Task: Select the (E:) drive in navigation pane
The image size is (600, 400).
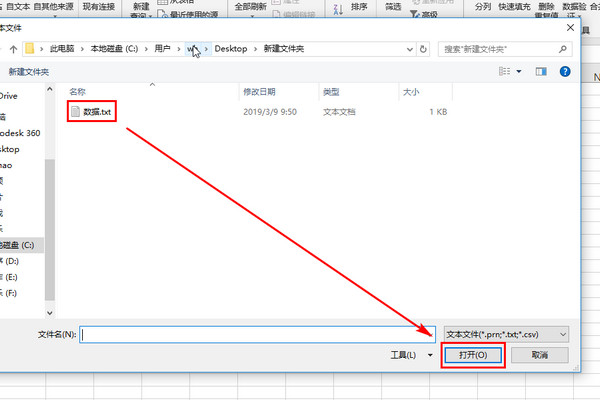Action: pos(10,277)
